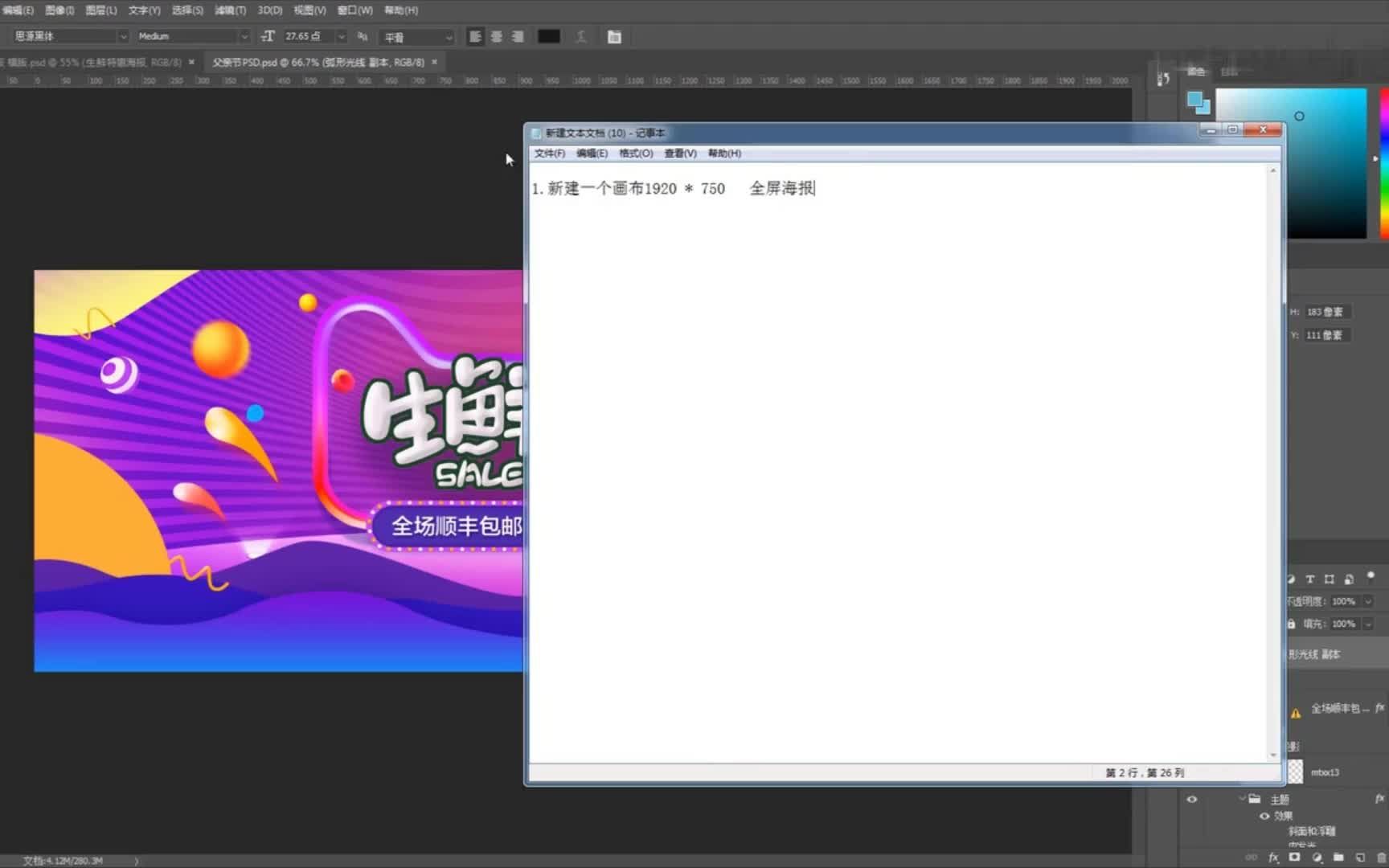Toggle Character and Paragraph panels icon
The image size is (1389, 868).
click(614, 36)
